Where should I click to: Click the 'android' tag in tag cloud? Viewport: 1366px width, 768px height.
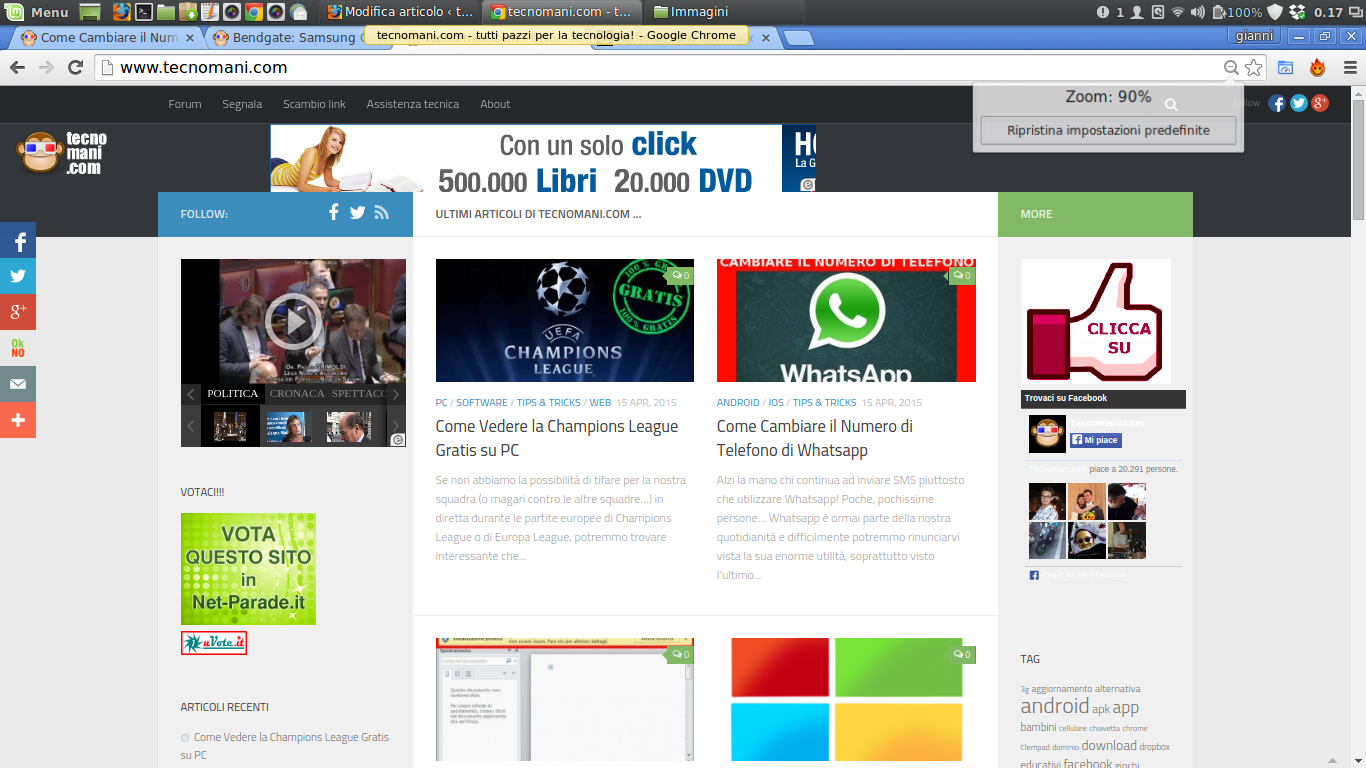click(1054, 707)
